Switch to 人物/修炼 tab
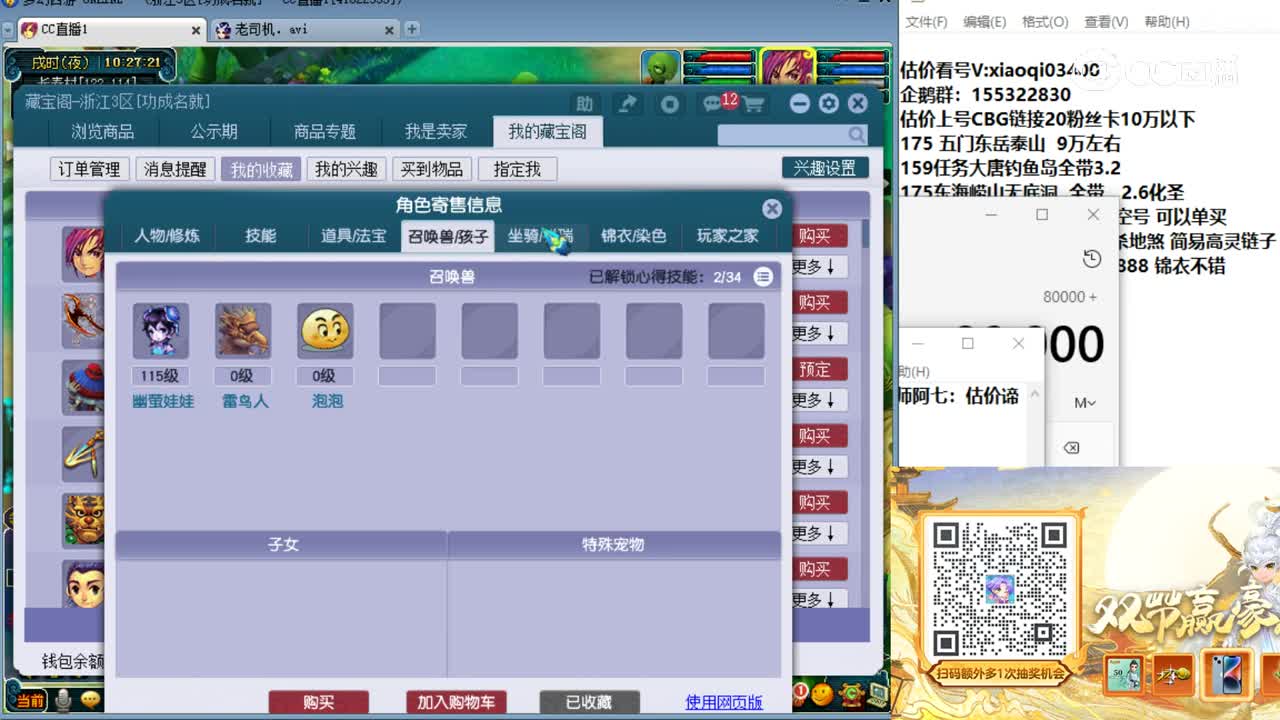The width and height of the screenshot is (1280, 720). point(167,236)
